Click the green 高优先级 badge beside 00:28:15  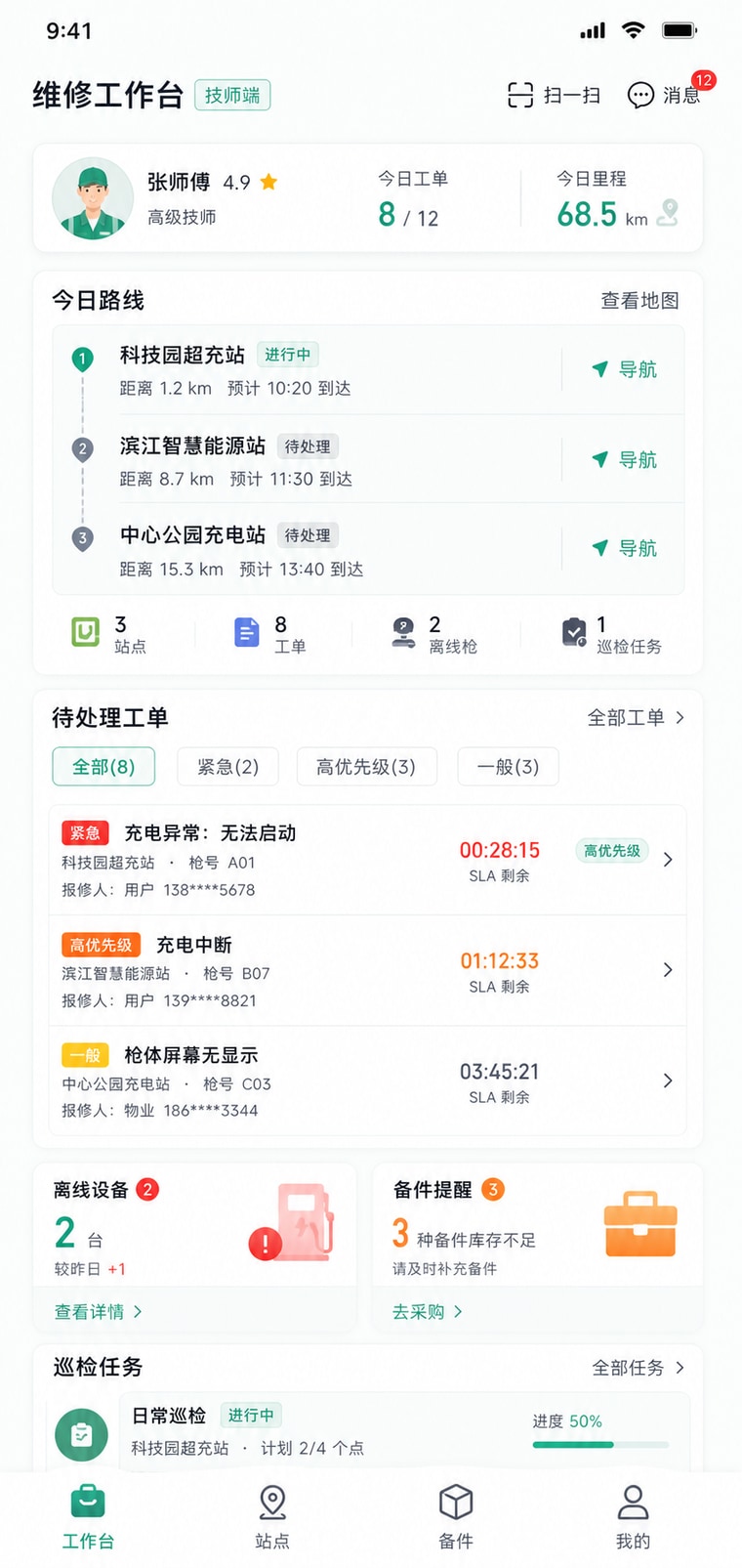coord(612,851)
